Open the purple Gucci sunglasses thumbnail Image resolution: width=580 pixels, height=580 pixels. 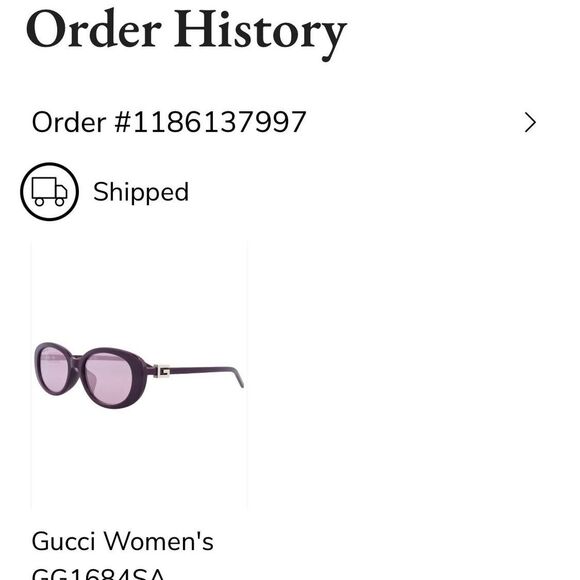(139, 374)
